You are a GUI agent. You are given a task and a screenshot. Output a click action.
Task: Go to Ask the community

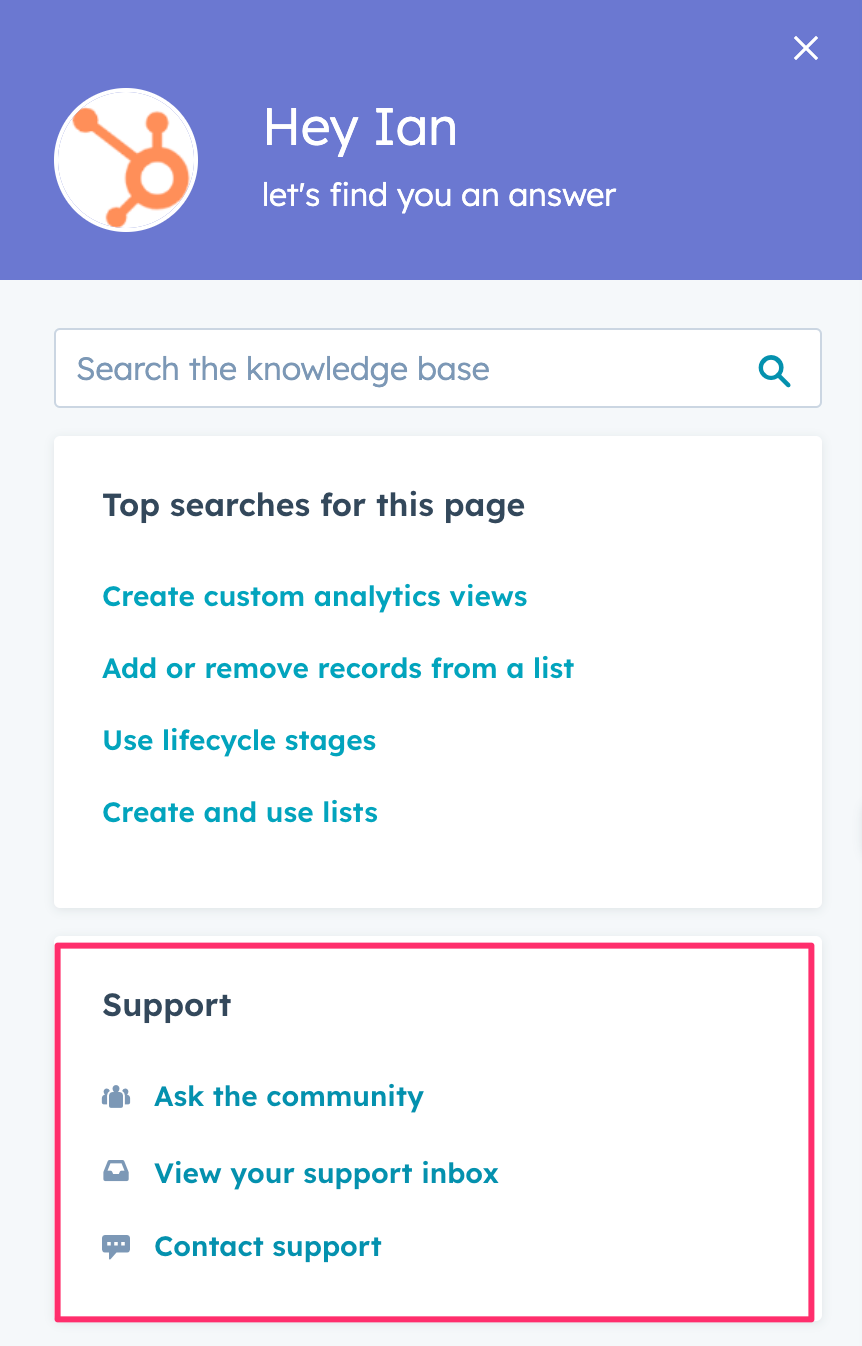(289, 1097)
